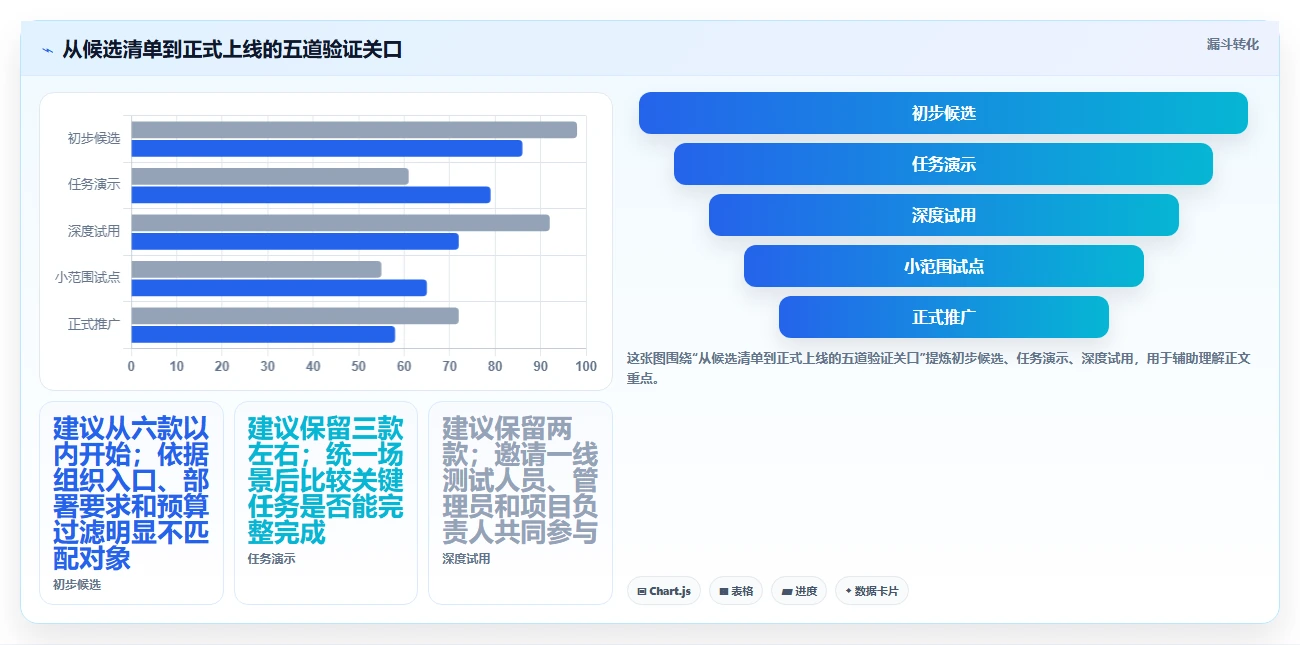Click the Chart.js tag chip
Screen dimensions: 1300x645
(x=664, y=591)
